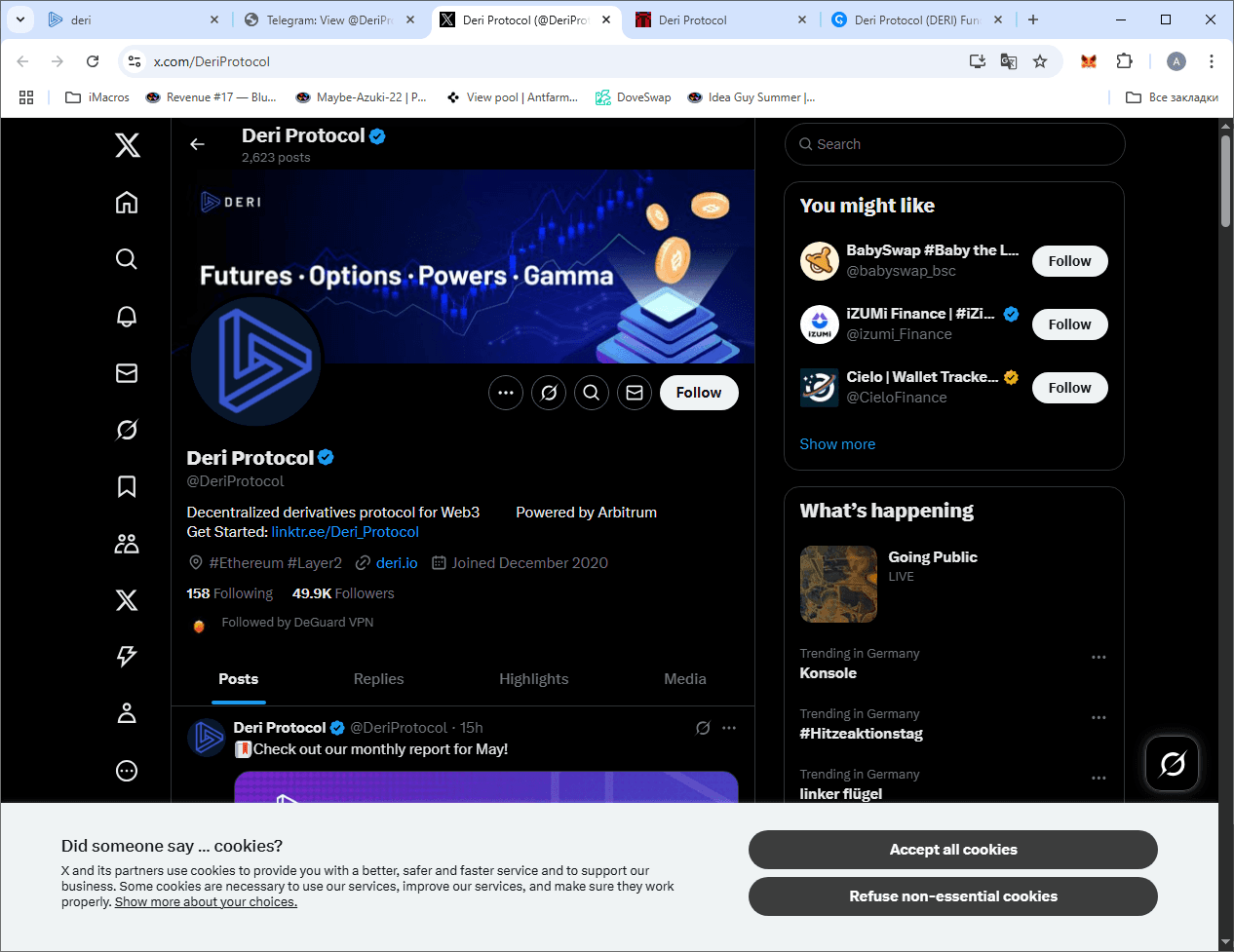Screen dimensions: 1234x952
Task: Open Bookmarks in the X sidebar
Action: pyautogui.click(x=127, y=486)
